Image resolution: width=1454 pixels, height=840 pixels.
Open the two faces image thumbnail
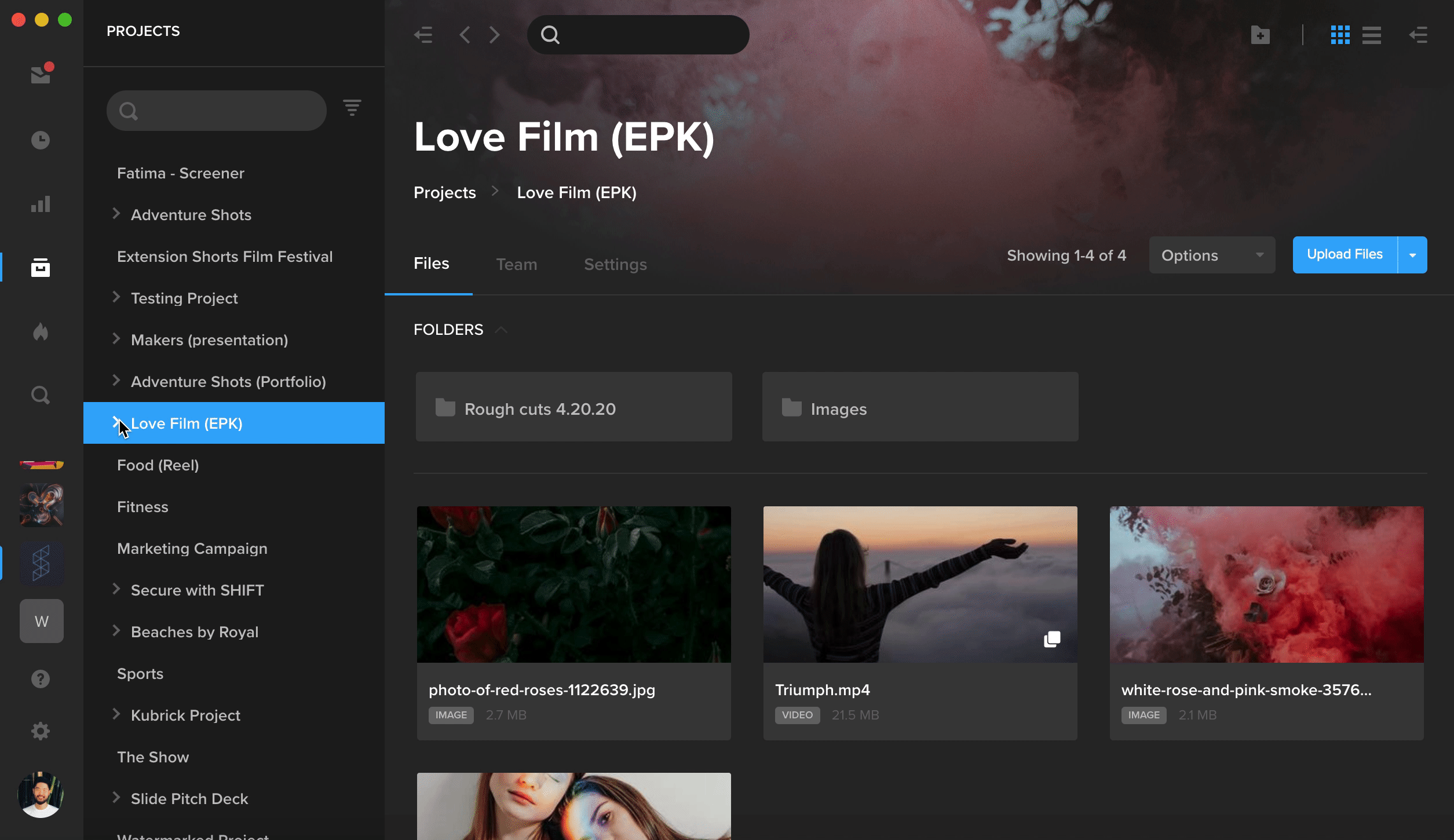click(x=573, y=806)
